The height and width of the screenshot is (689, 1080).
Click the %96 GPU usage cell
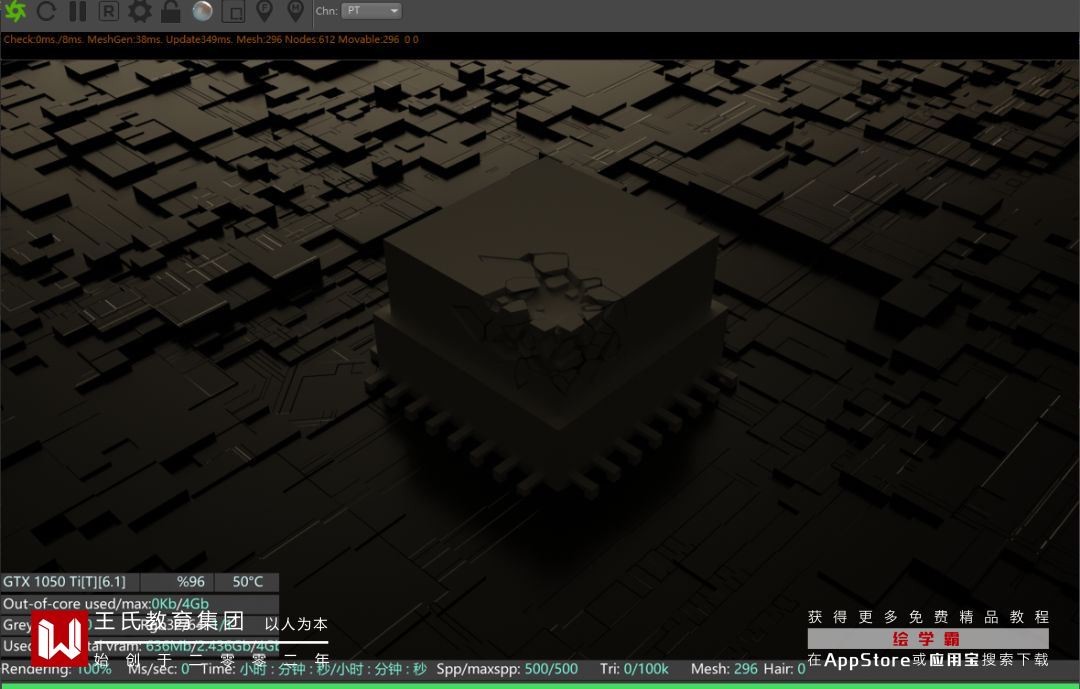pos(190,582)
